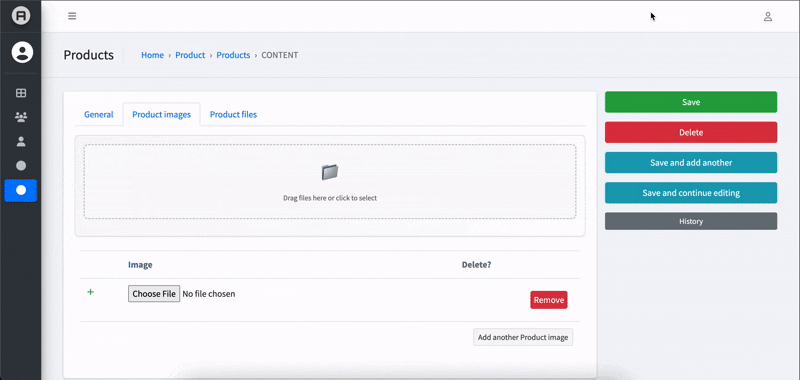Open the account icon in the header
Viewport: 800px width, 380px height.
coord(767,16)
